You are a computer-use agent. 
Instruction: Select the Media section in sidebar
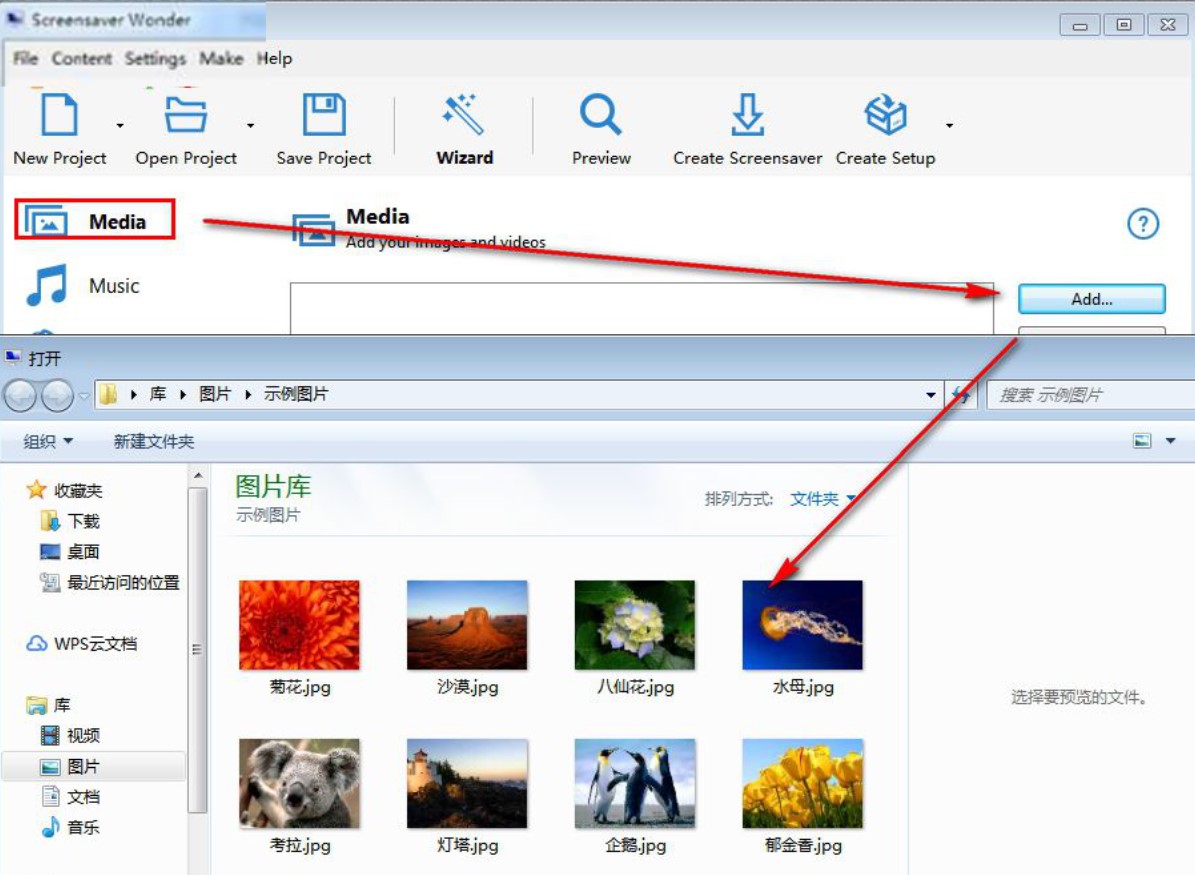click(x=95, y=220)
